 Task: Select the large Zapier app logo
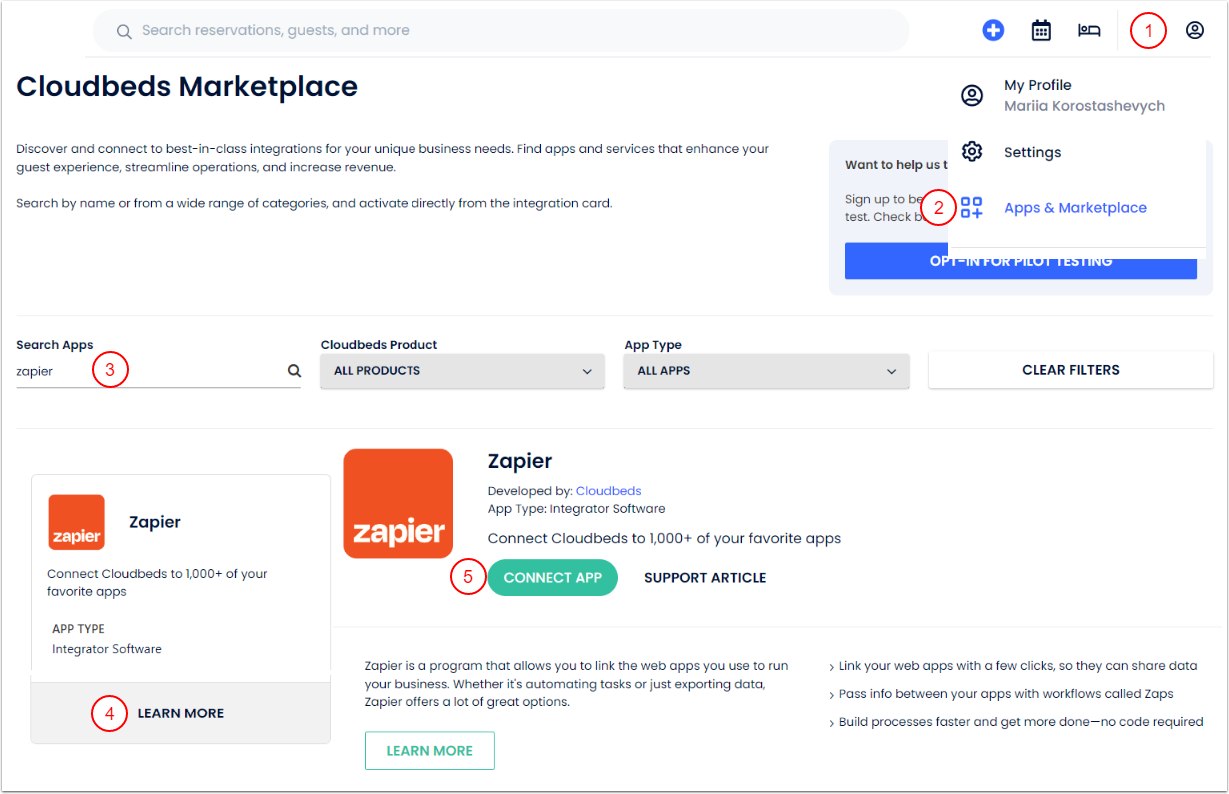(397, 503)
